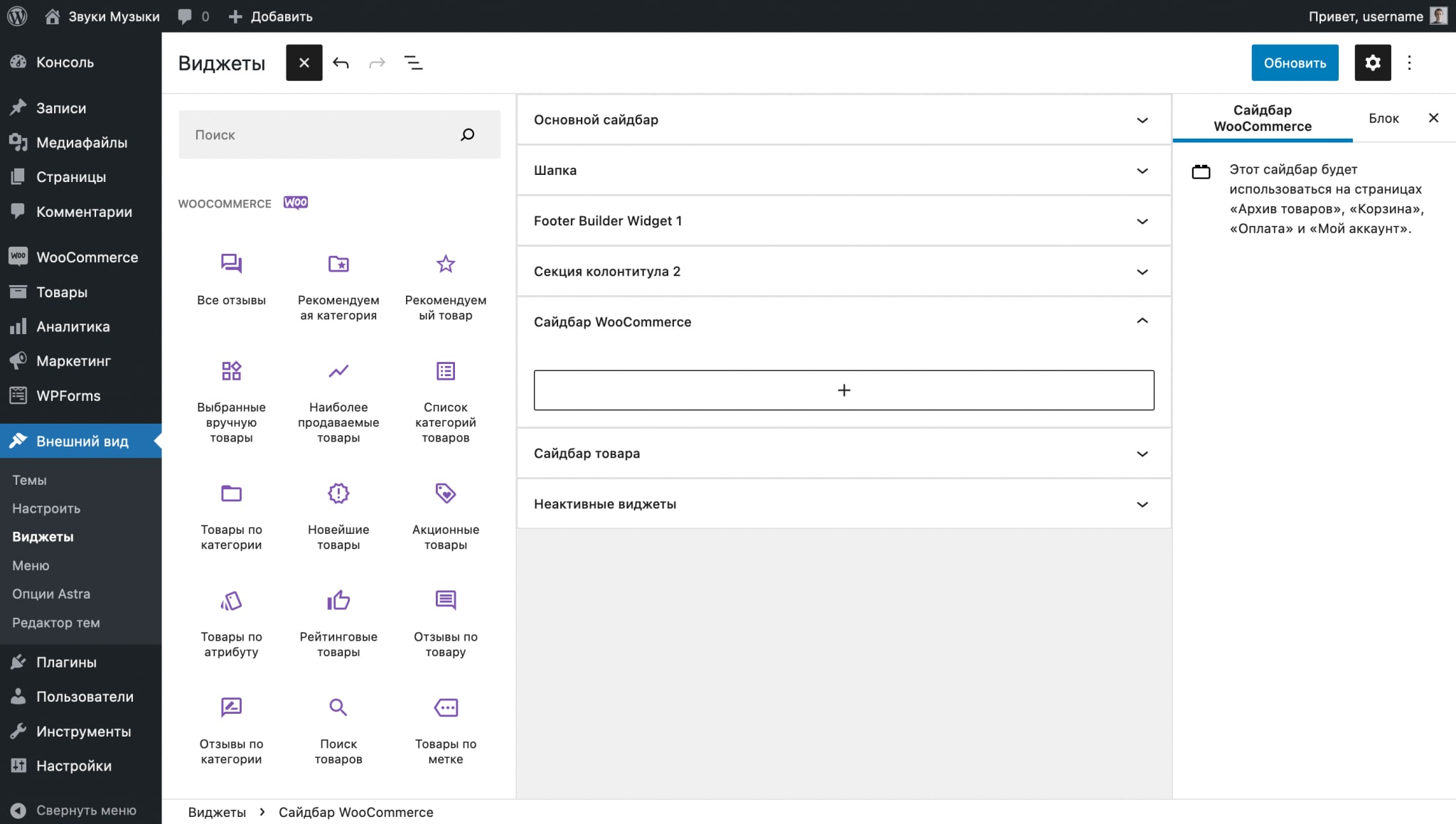Add the 'Все отзывы' widget block
This screenshot has width=1456, height=824.
(x=231, y=280)
